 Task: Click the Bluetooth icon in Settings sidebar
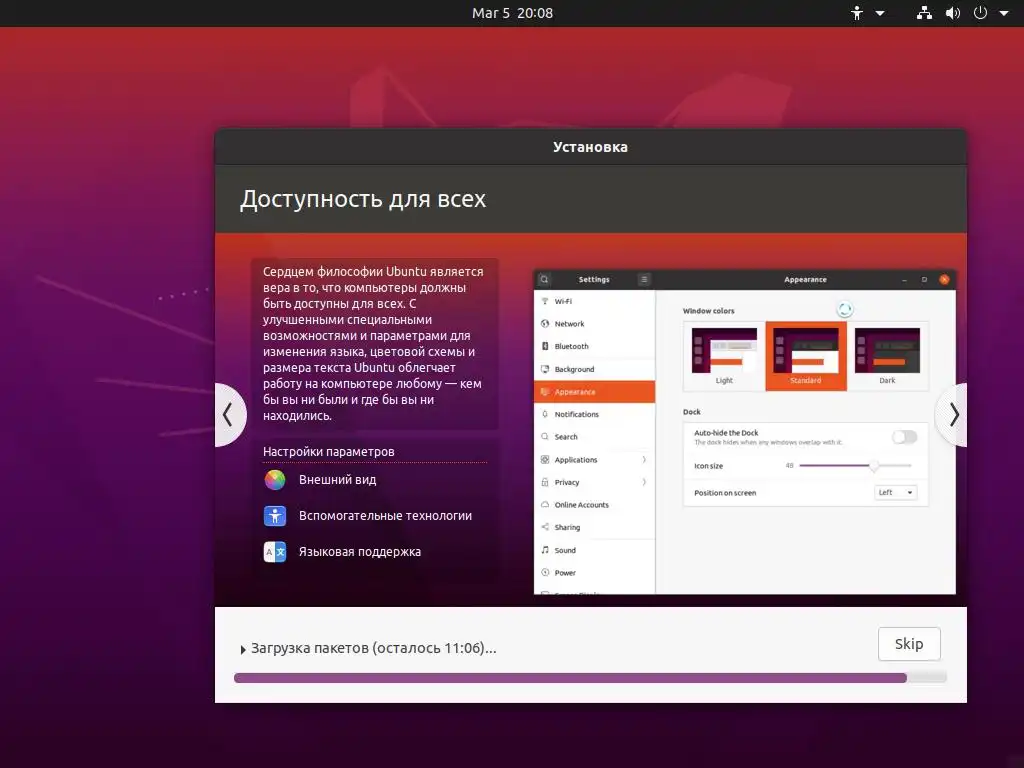point(545,347)
